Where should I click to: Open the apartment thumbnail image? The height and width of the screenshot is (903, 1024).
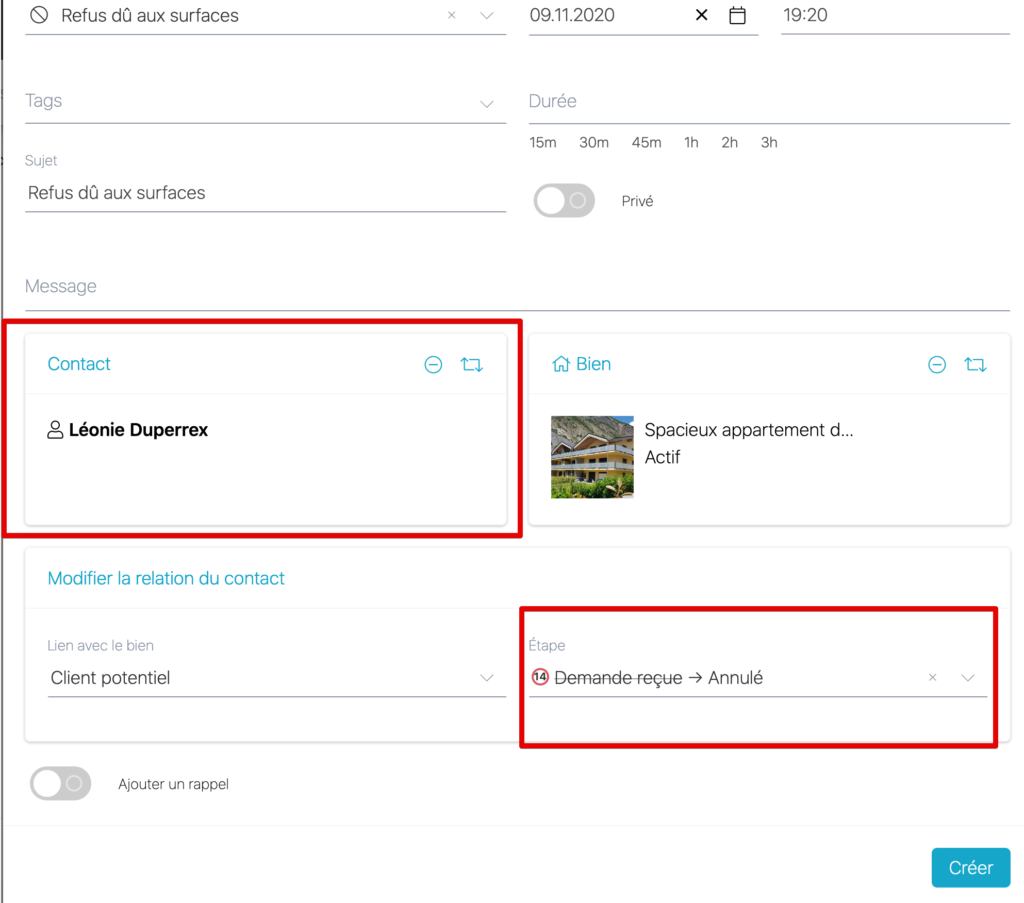tap(592, 457)
